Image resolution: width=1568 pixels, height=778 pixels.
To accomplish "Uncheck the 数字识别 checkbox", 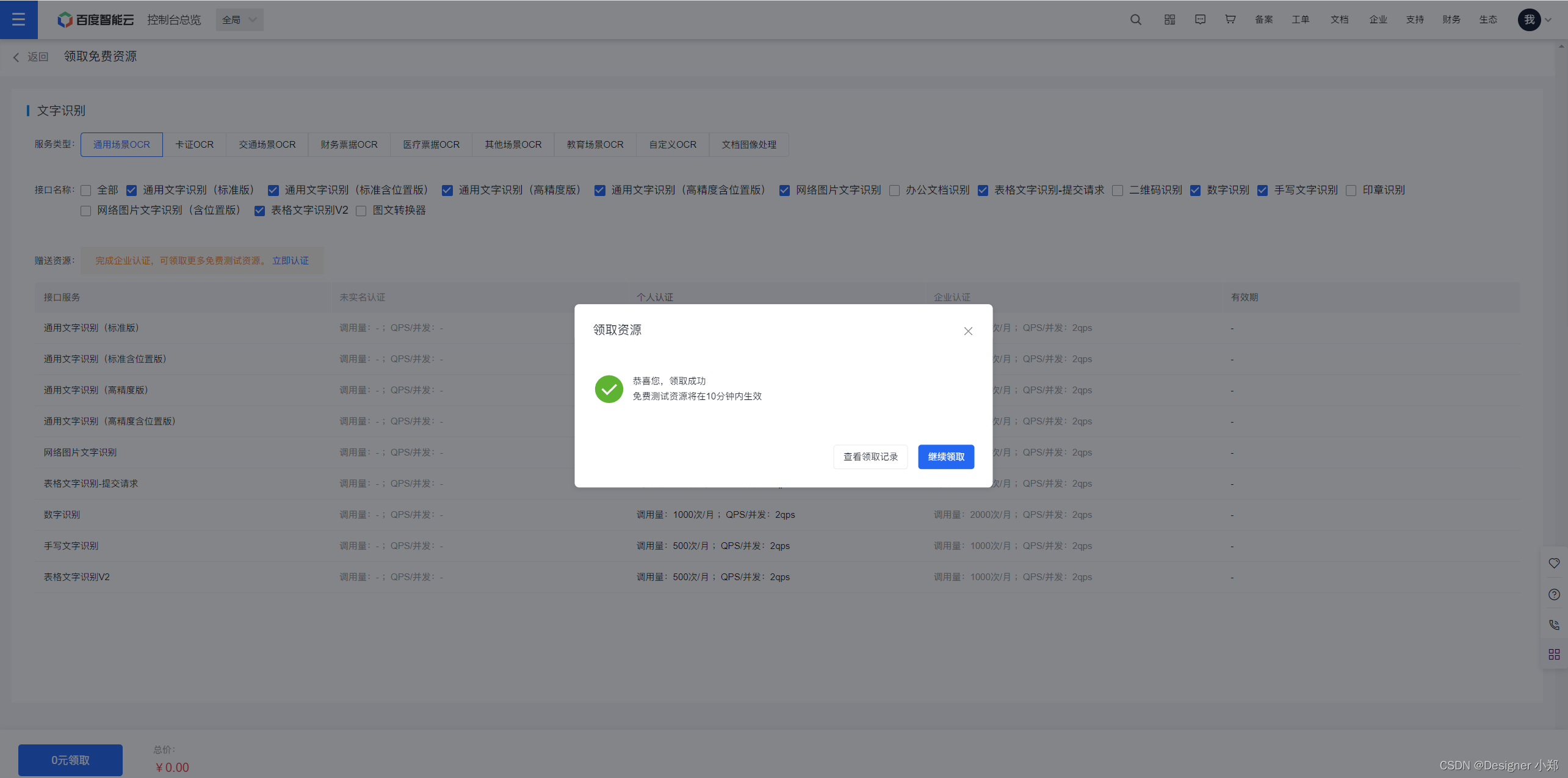I will click(1195, 191).
